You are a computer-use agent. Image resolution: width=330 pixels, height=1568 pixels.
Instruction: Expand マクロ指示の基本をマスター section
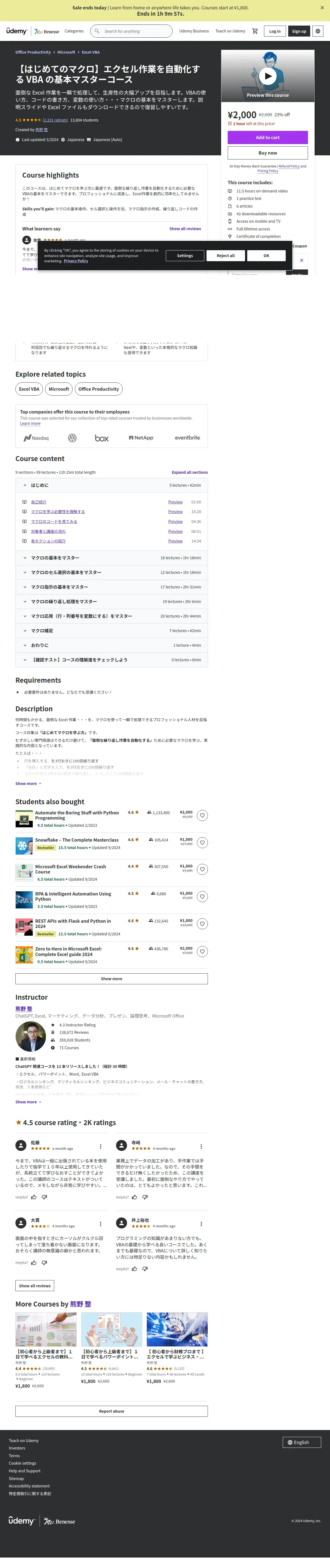tap(111, 587)
